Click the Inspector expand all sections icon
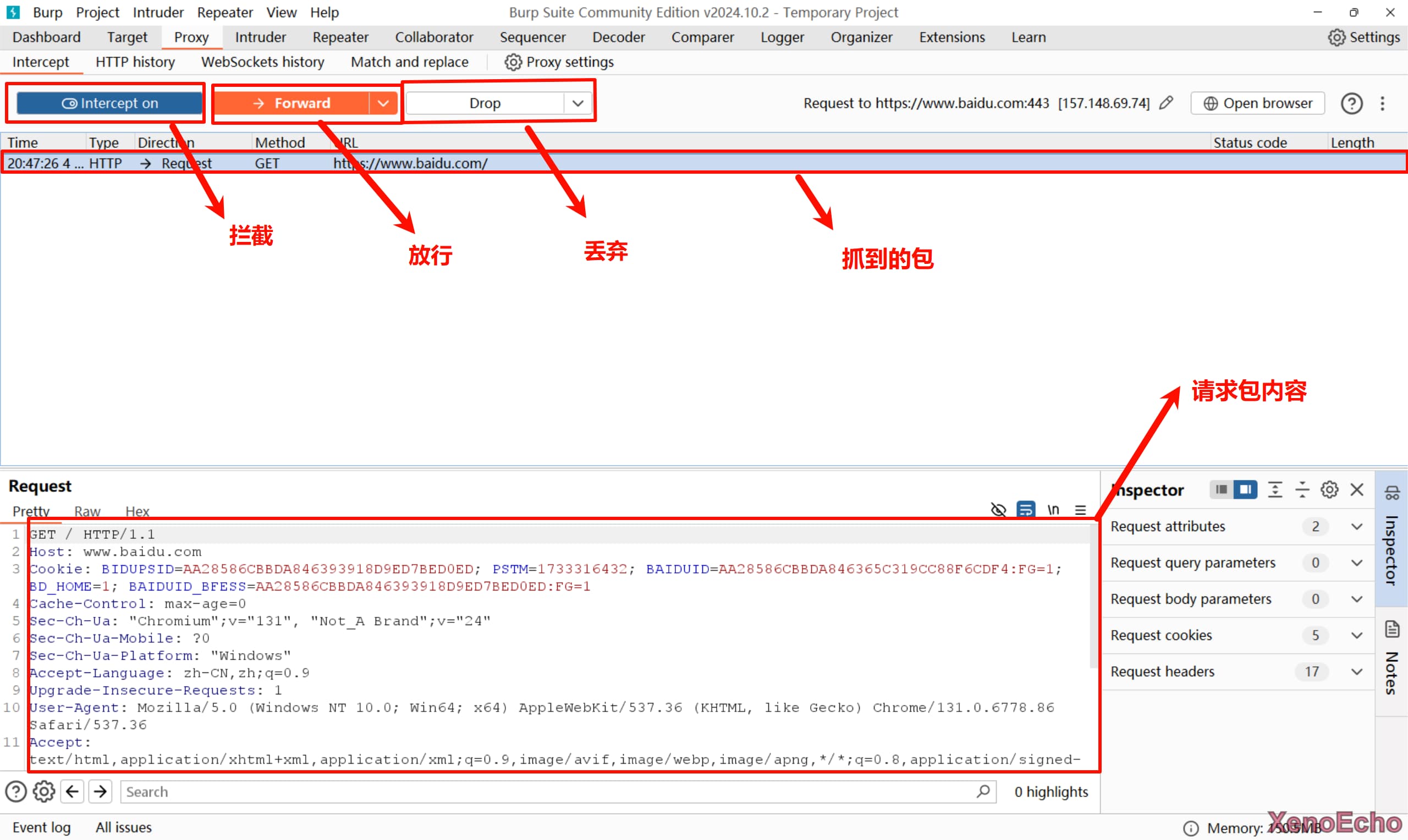The image size is (1408, 840). pos(1274,490)
